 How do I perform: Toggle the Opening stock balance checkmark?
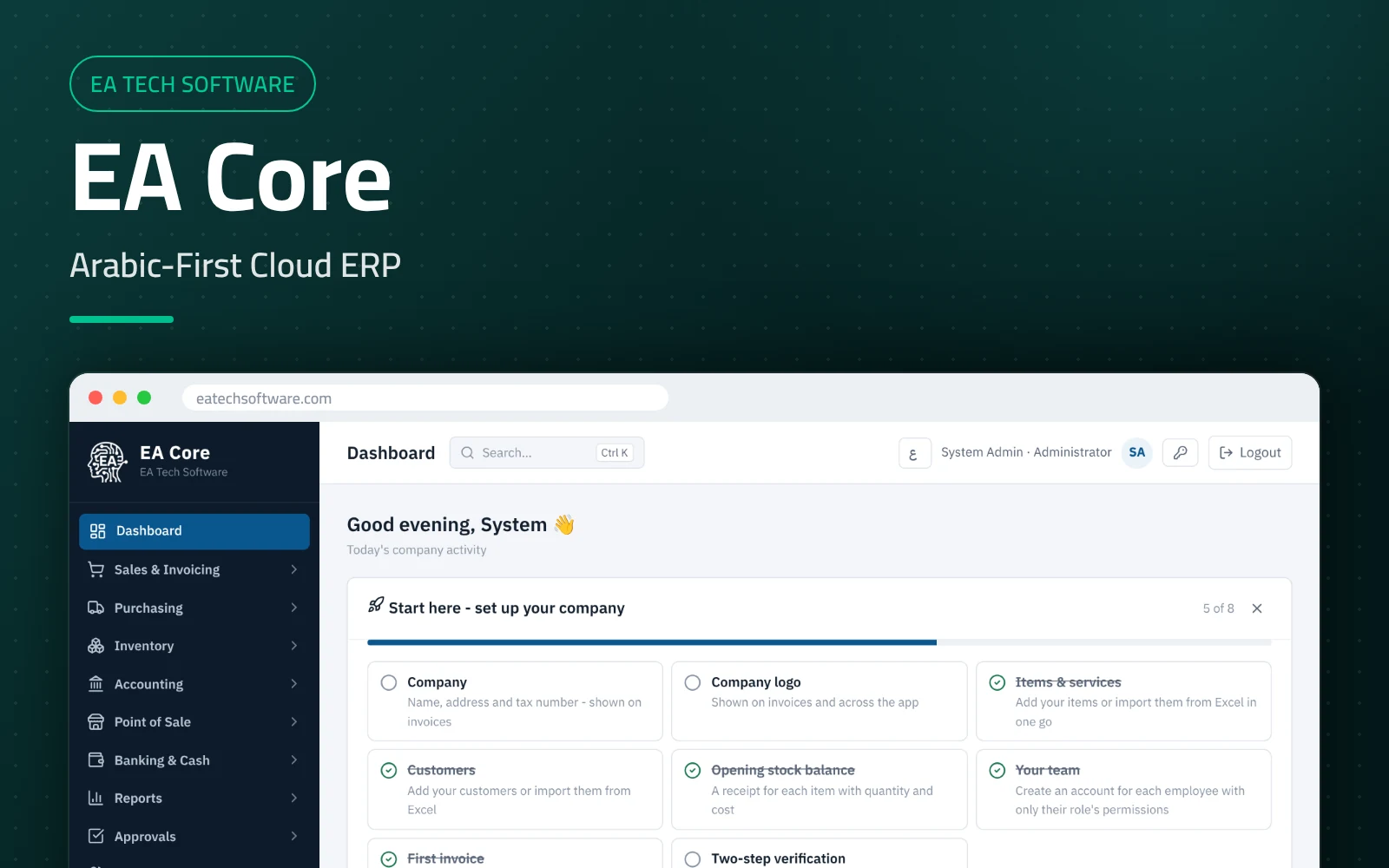693,771
